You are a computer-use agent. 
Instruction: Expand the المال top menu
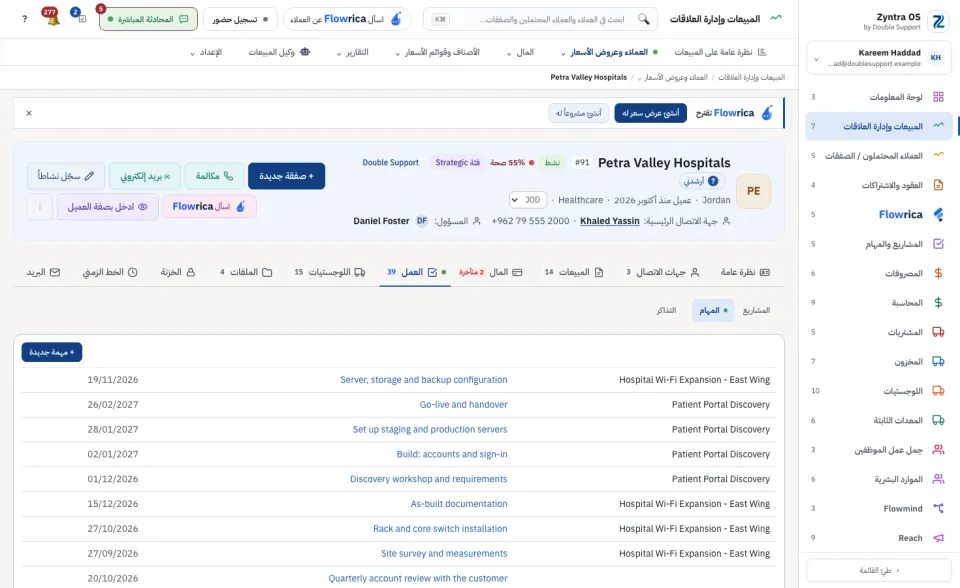coord(520,52)
